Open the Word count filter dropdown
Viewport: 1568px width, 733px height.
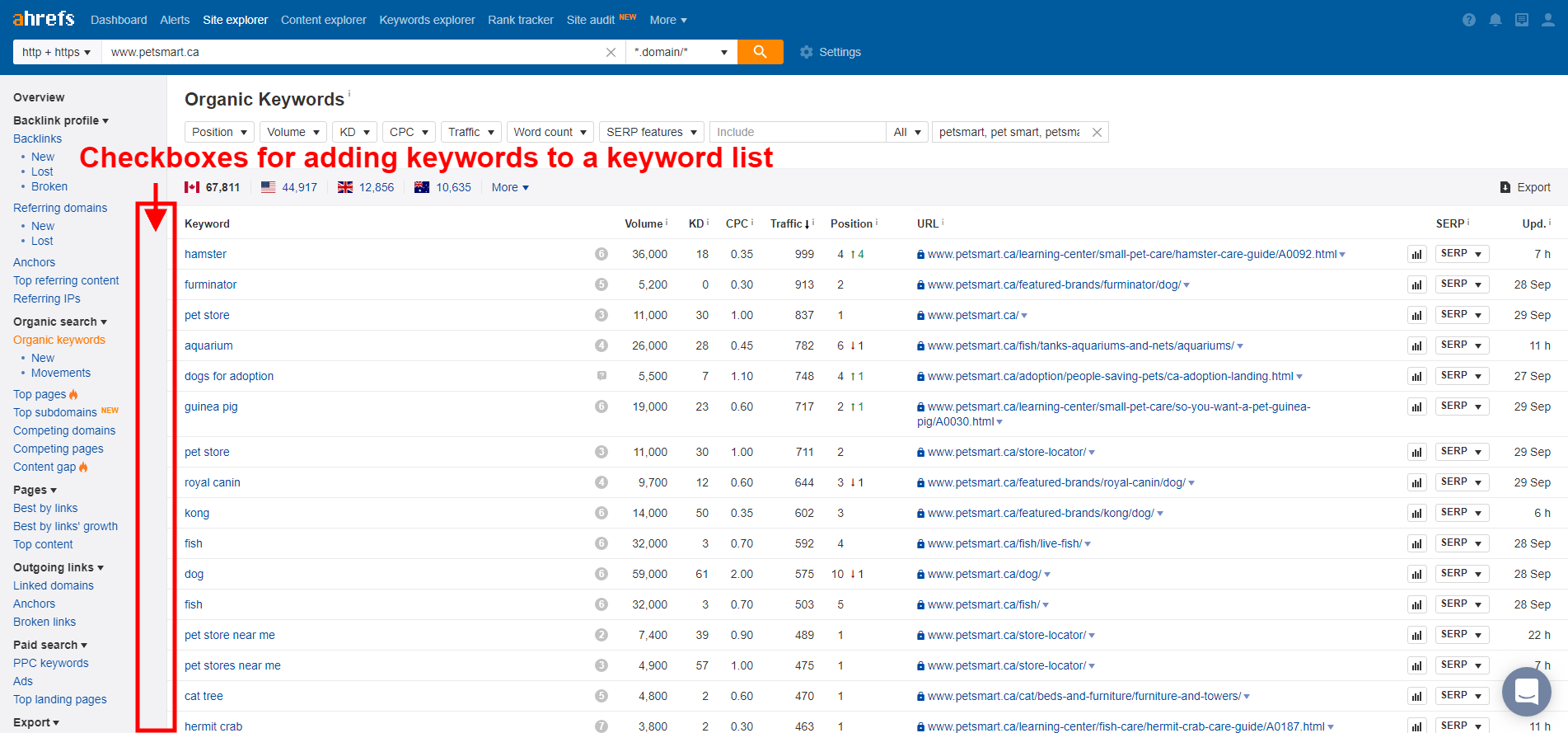pyautogui.click(x=550, y=132)
